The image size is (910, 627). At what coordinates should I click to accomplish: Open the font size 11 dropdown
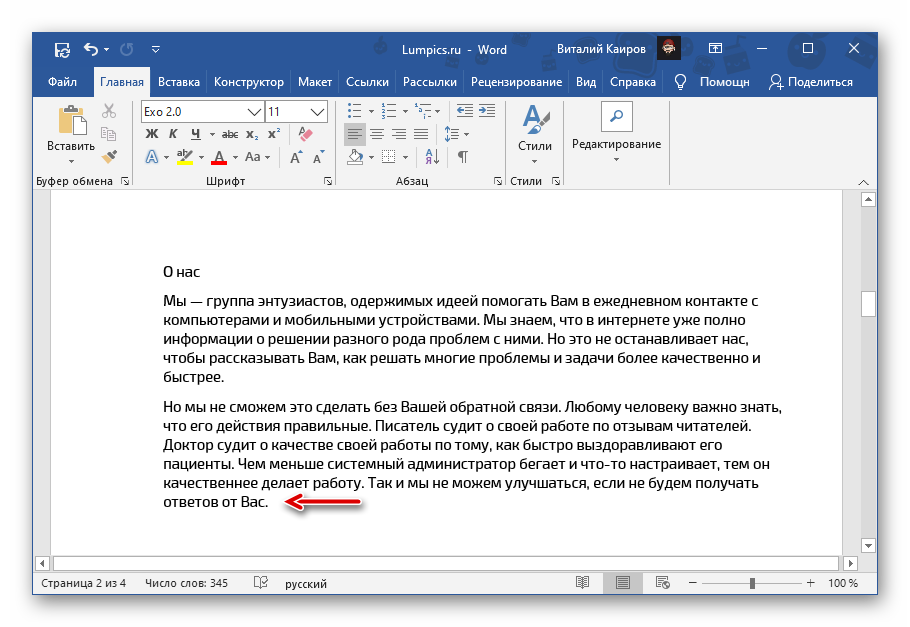pyautogui.click(x=317, y=111)
